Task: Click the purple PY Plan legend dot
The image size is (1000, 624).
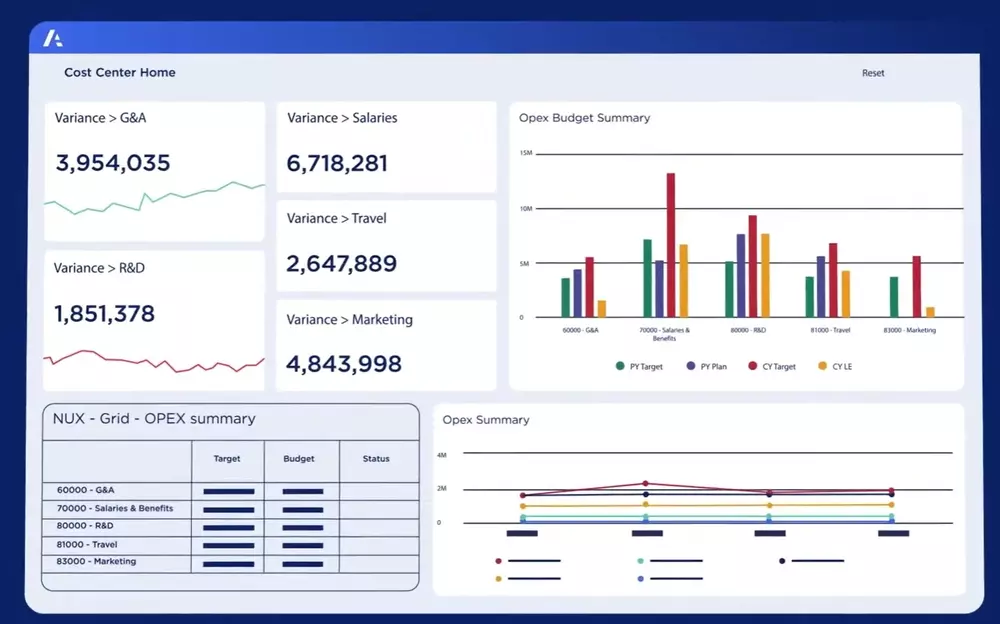Action: coord(691,366)
